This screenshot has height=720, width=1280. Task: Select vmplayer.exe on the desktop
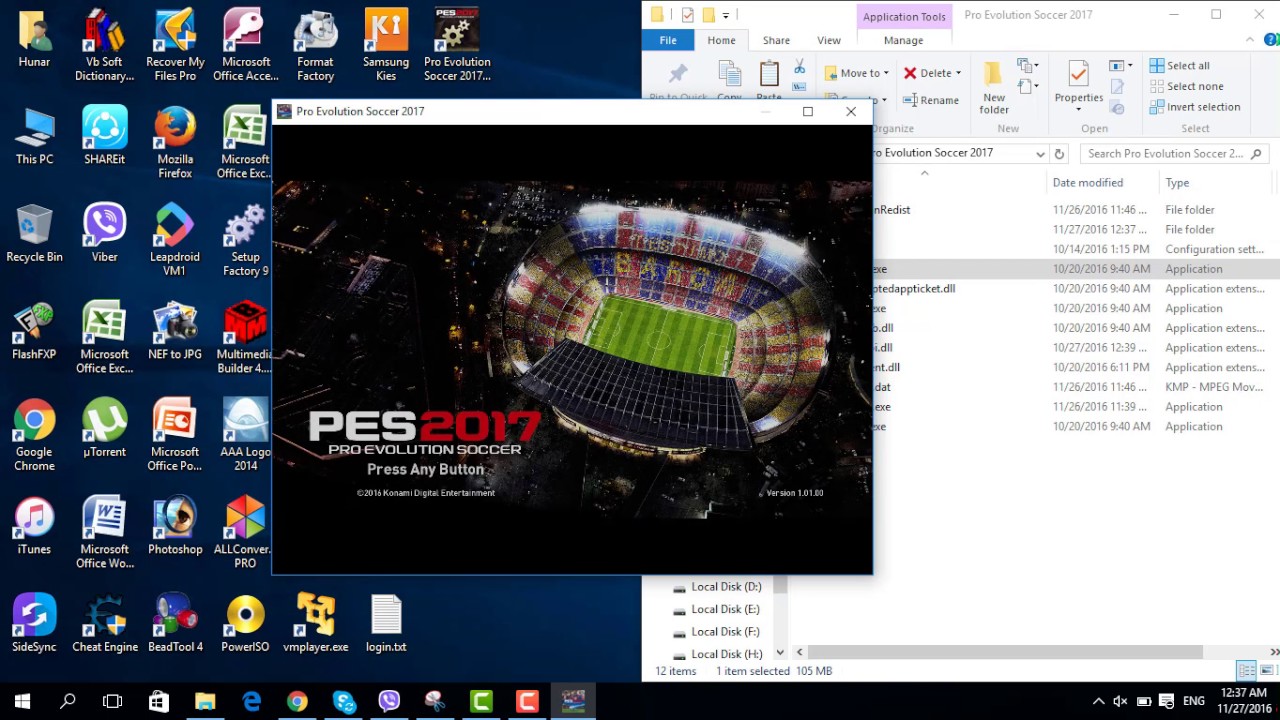click(315, 623)
